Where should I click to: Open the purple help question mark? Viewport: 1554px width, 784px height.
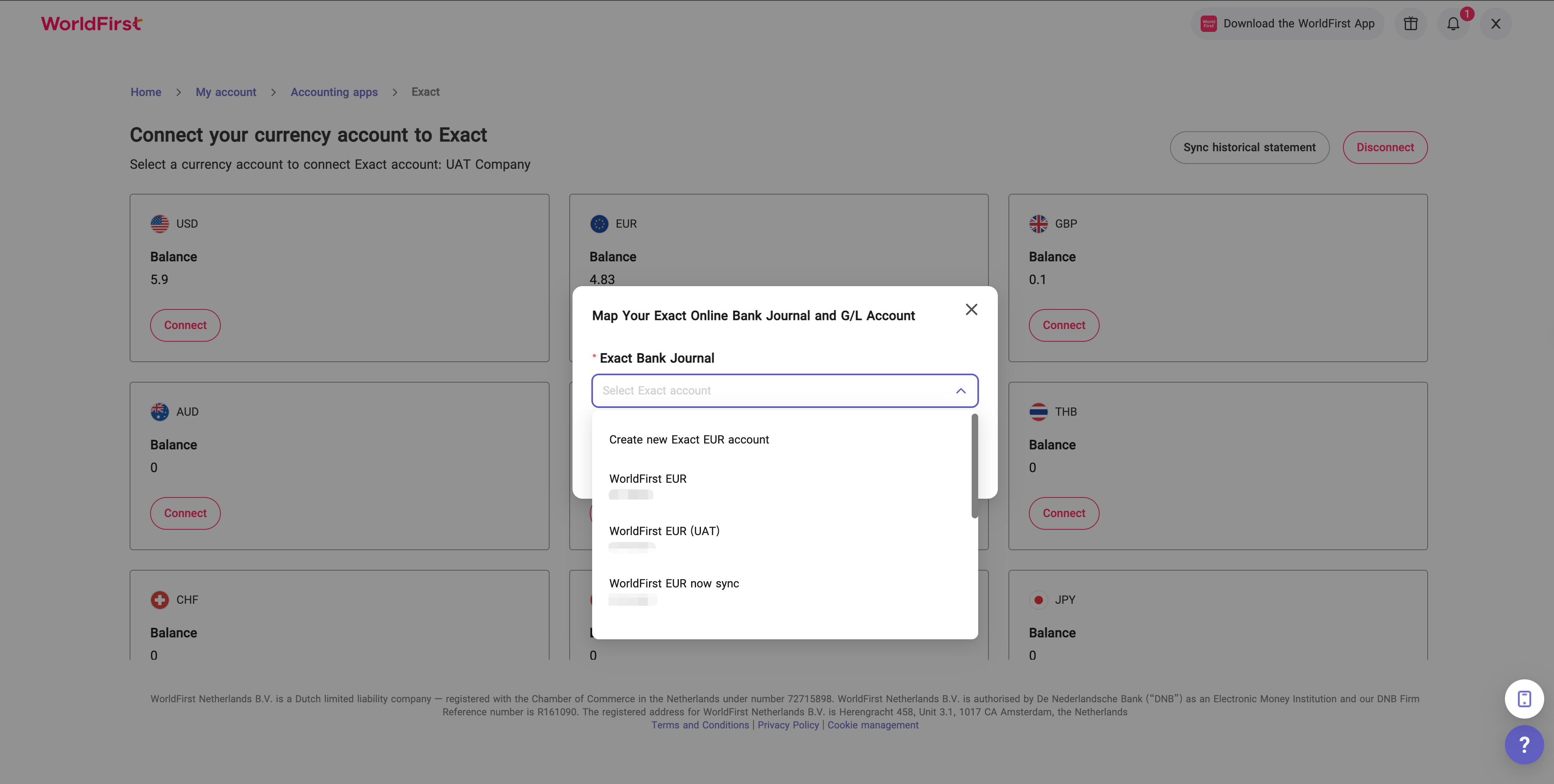1524,744
